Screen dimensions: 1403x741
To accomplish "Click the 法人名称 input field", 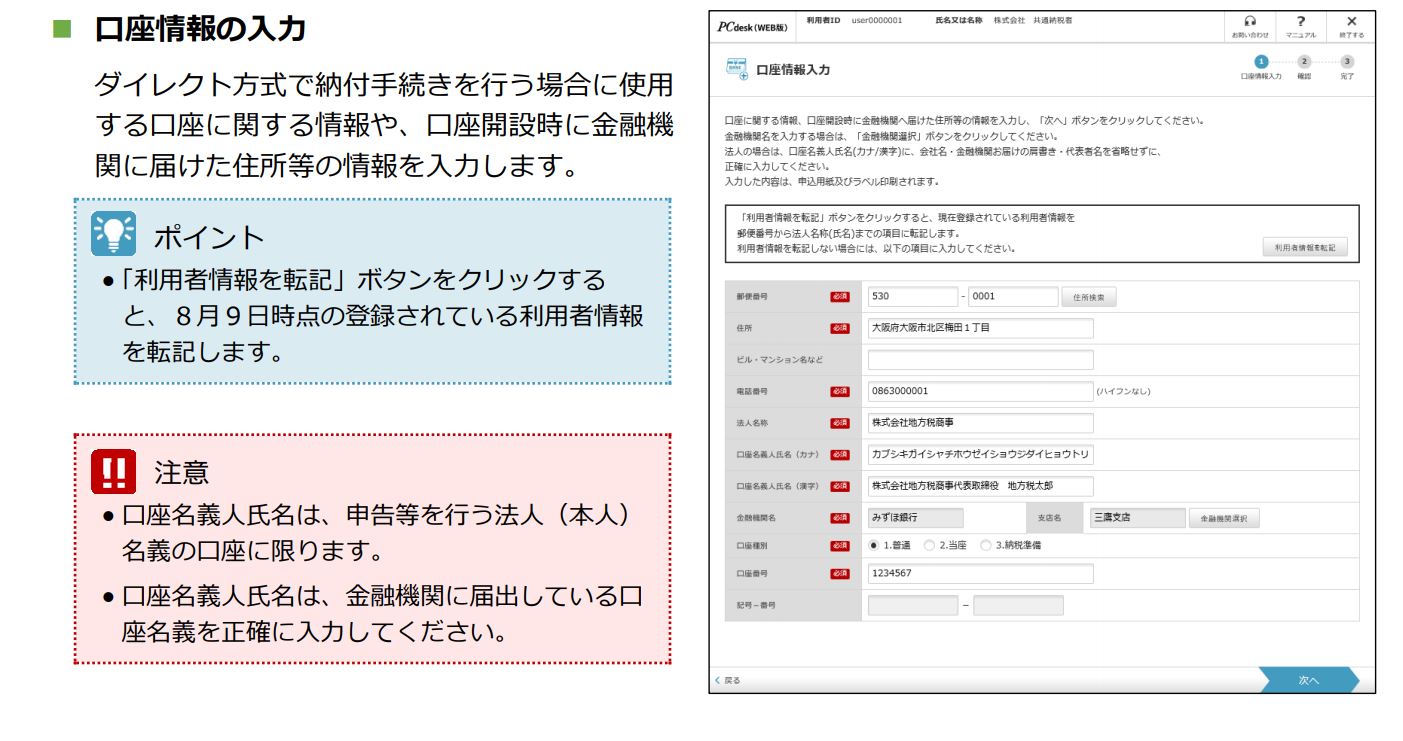I will point(981,423).
